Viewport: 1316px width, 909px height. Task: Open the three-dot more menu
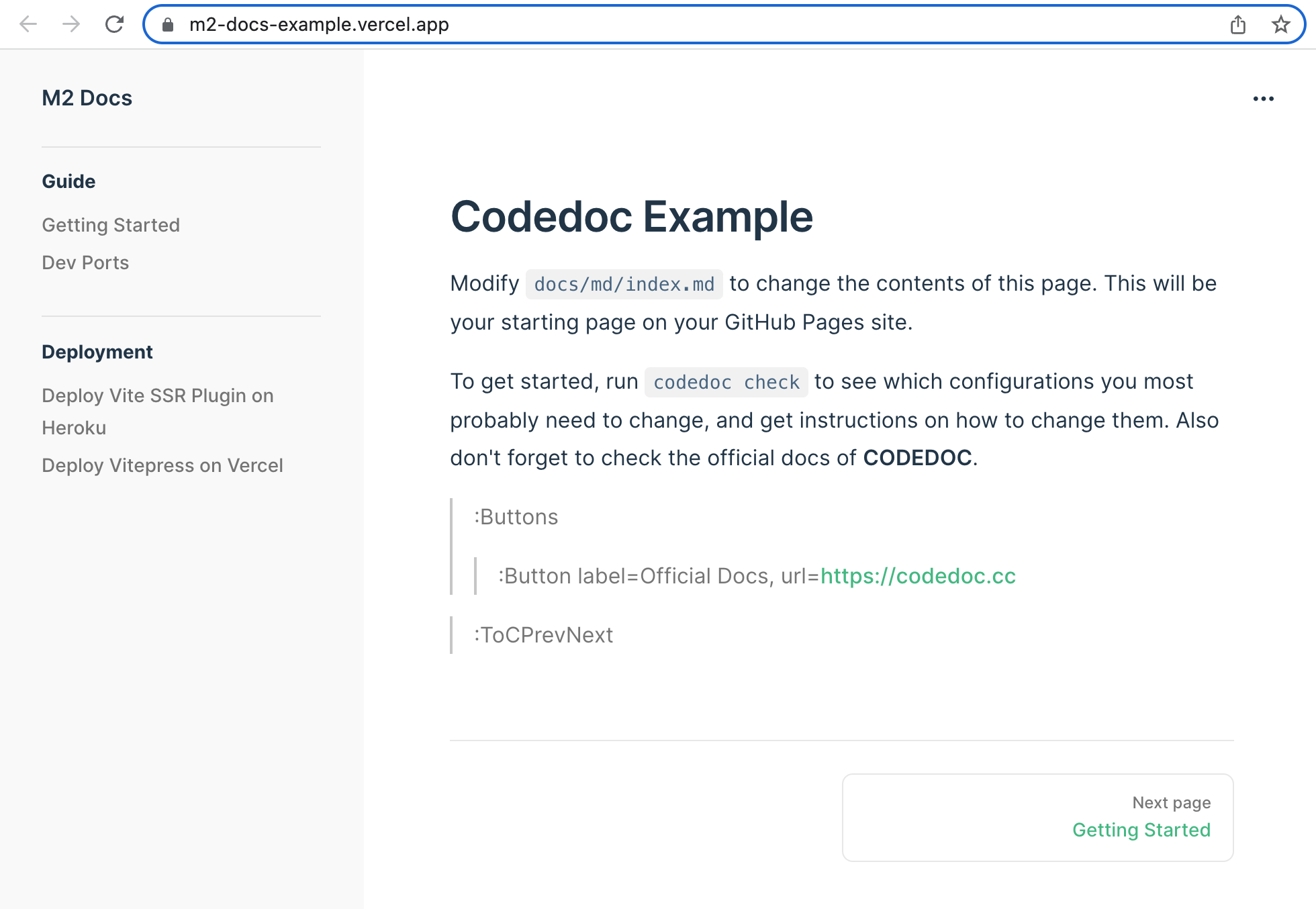pos(1263,99)
